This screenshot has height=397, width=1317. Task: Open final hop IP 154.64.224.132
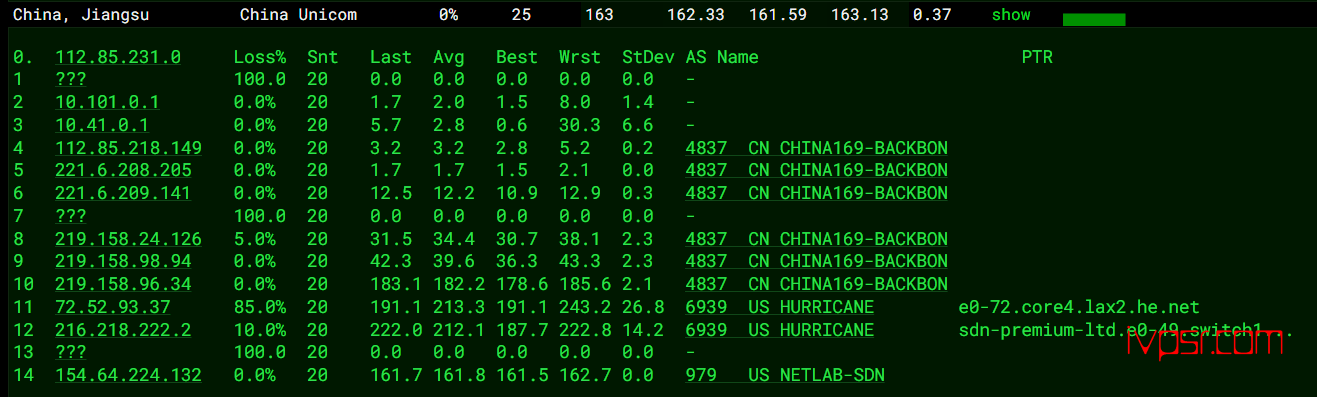coord(129,375)
